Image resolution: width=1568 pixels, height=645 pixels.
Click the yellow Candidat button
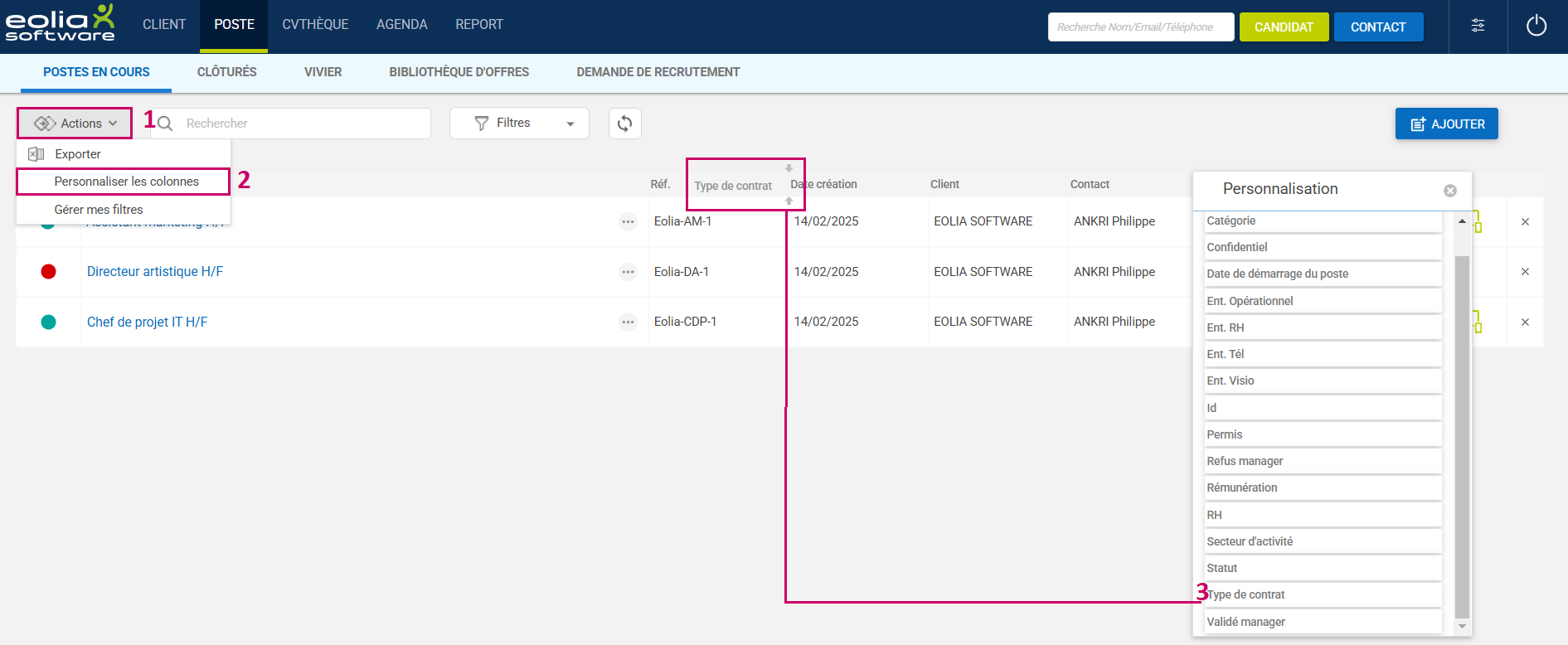click(x=1283, y=27)
